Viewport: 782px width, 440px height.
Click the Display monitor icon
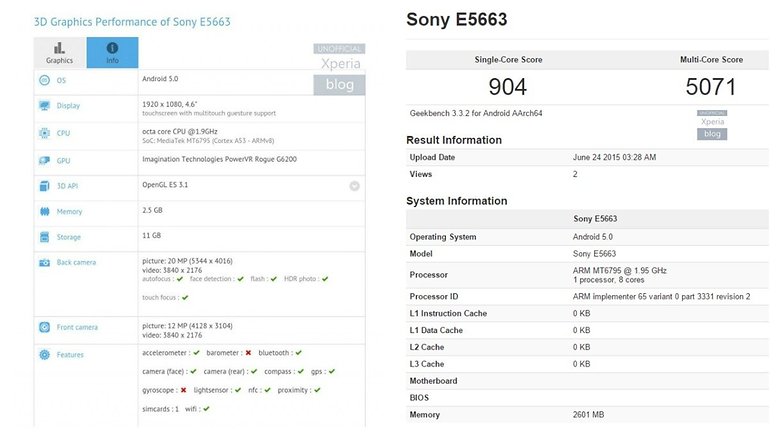point(44,106)
